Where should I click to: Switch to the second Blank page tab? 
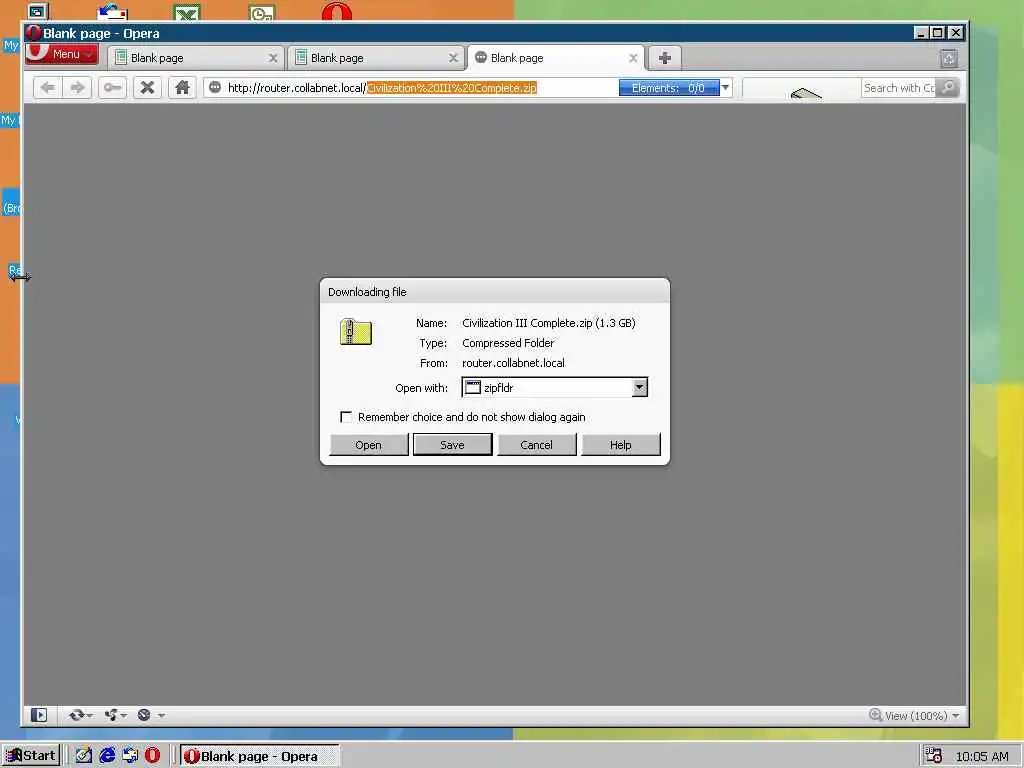click(376, 58)
